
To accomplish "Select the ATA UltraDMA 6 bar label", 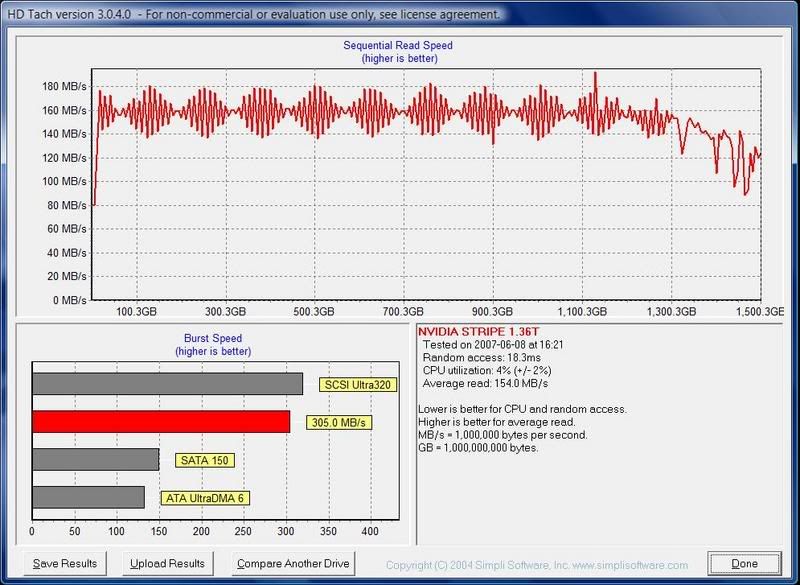I will click(205, 498).
